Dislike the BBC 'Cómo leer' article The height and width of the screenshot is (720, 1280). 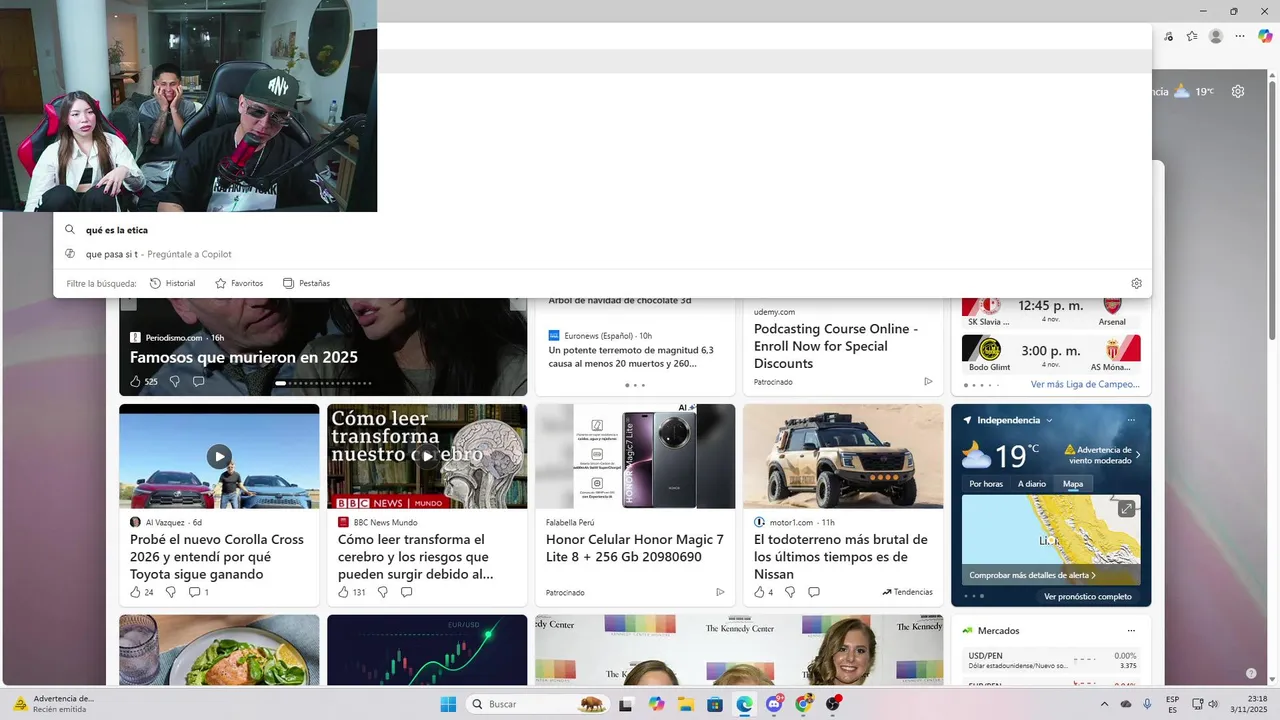click(382, 592)
